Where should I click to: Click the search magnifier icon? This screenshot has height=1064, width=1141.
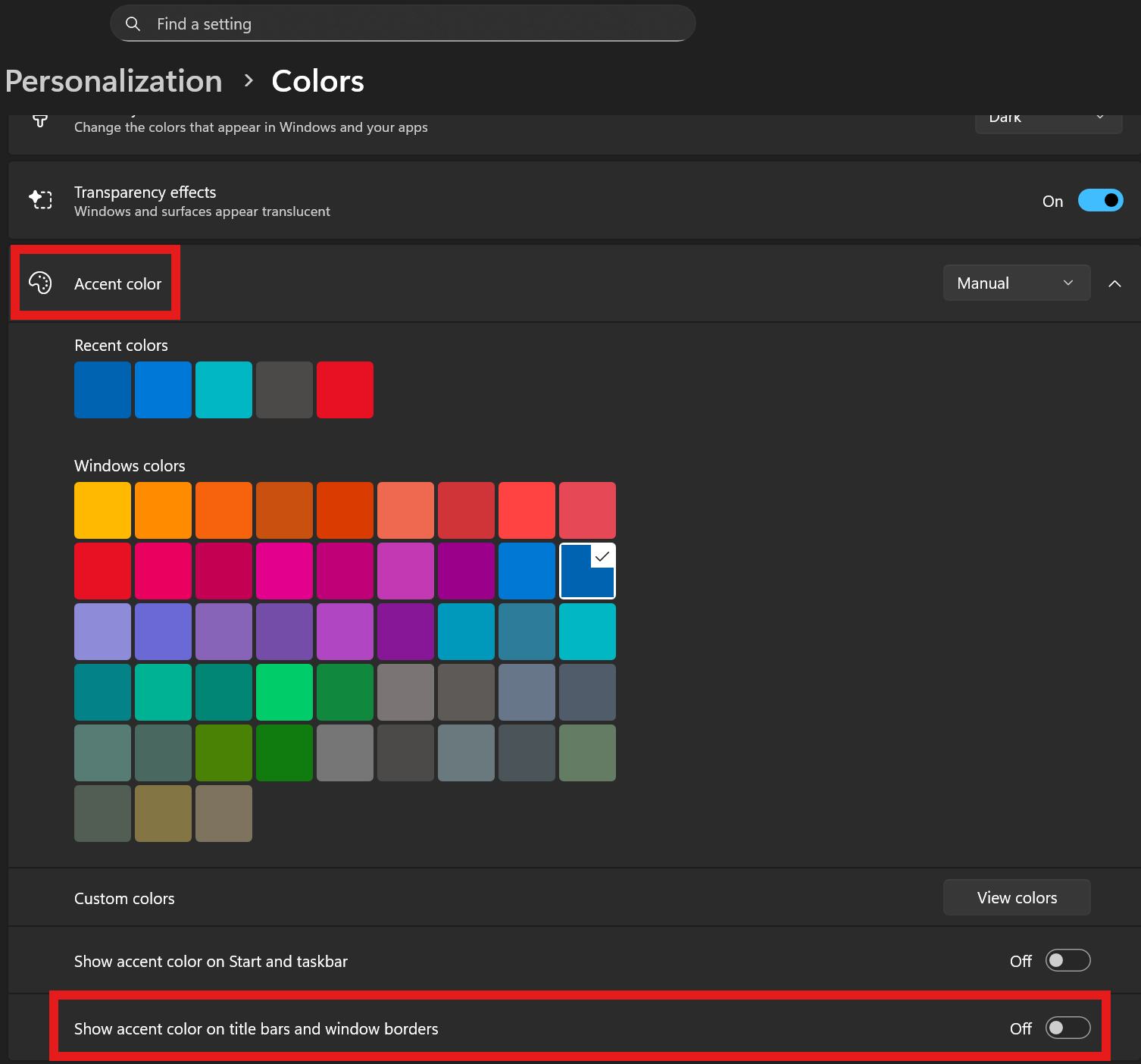[133, 24]
